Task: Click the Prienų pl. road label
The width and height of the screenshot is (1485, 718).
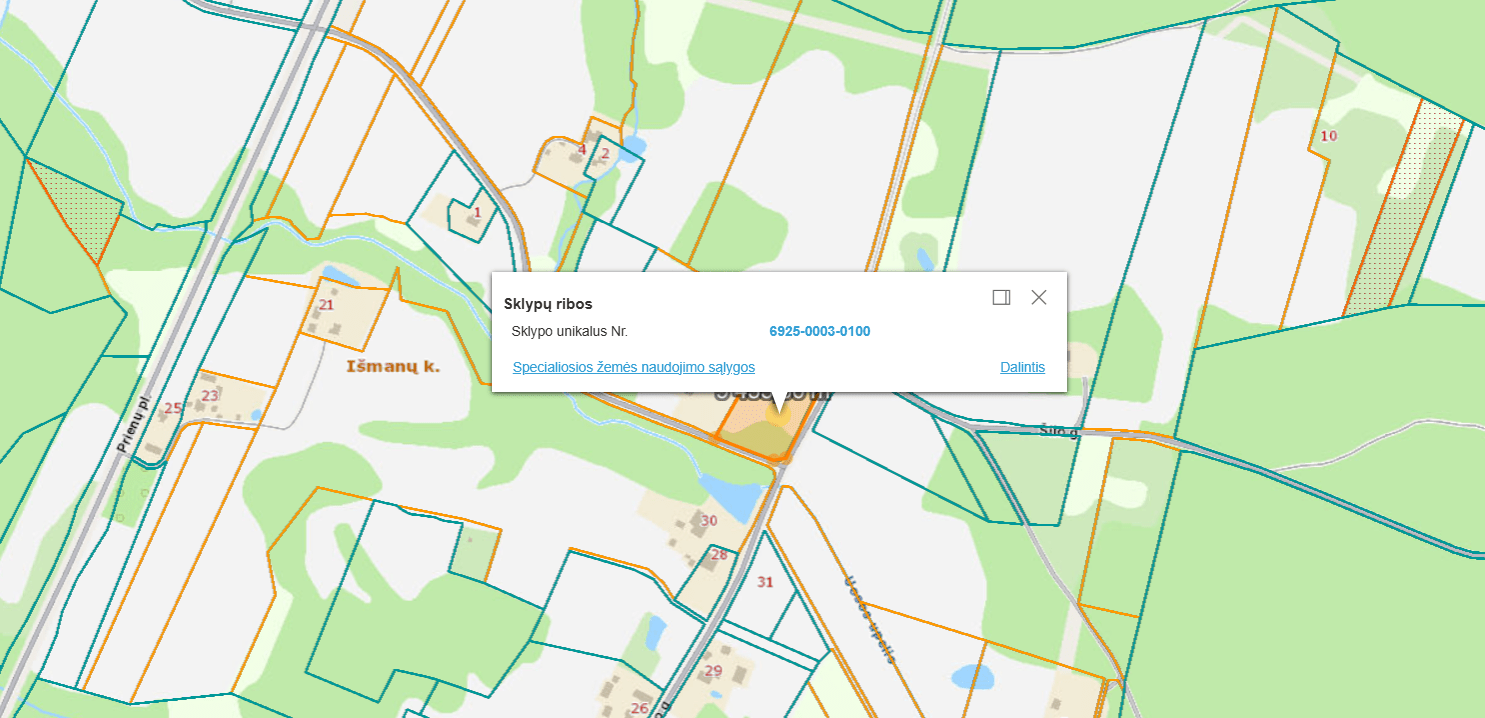Action: pos(132,424)
